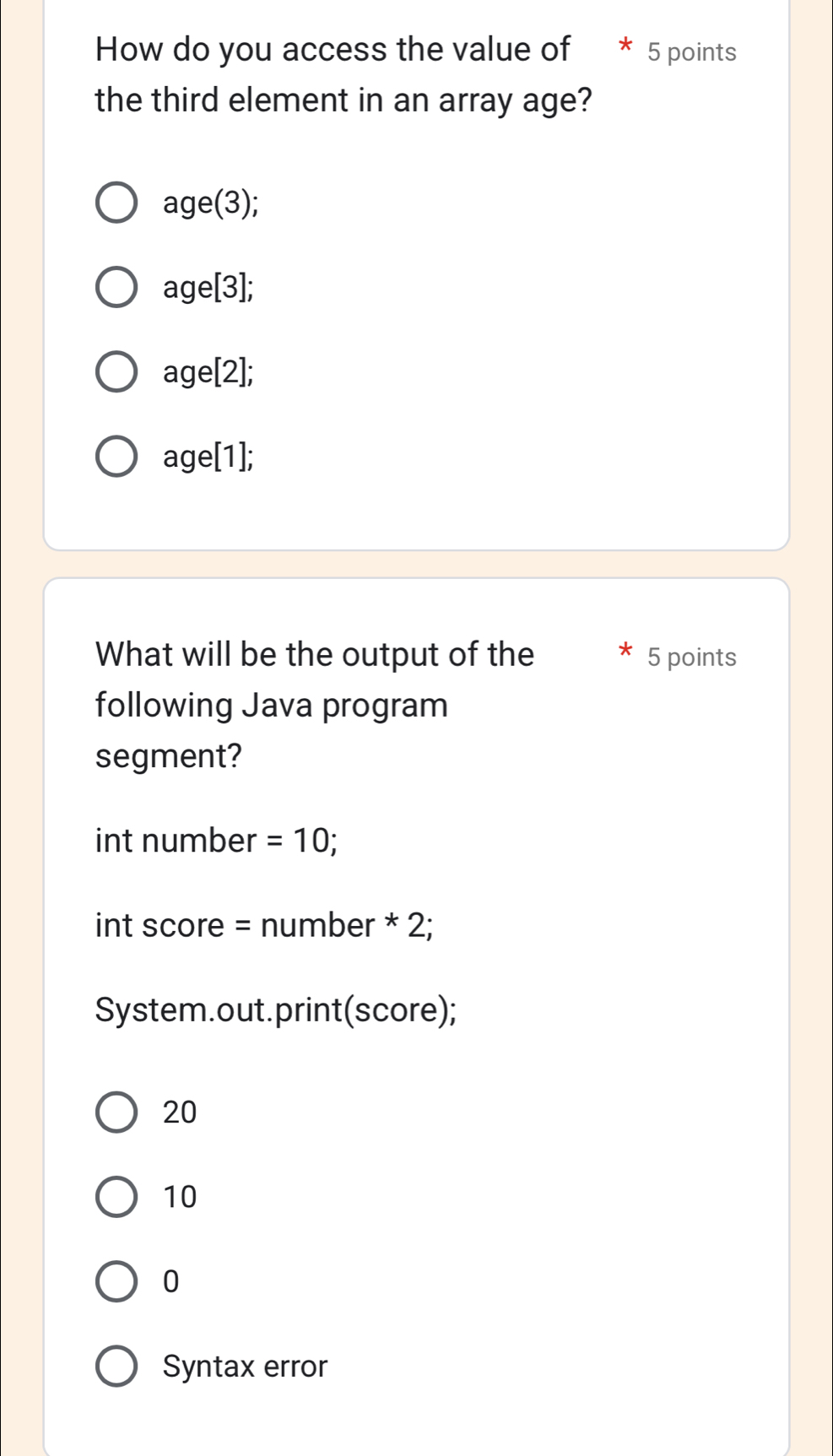Click the line int number = 10;

215,841
